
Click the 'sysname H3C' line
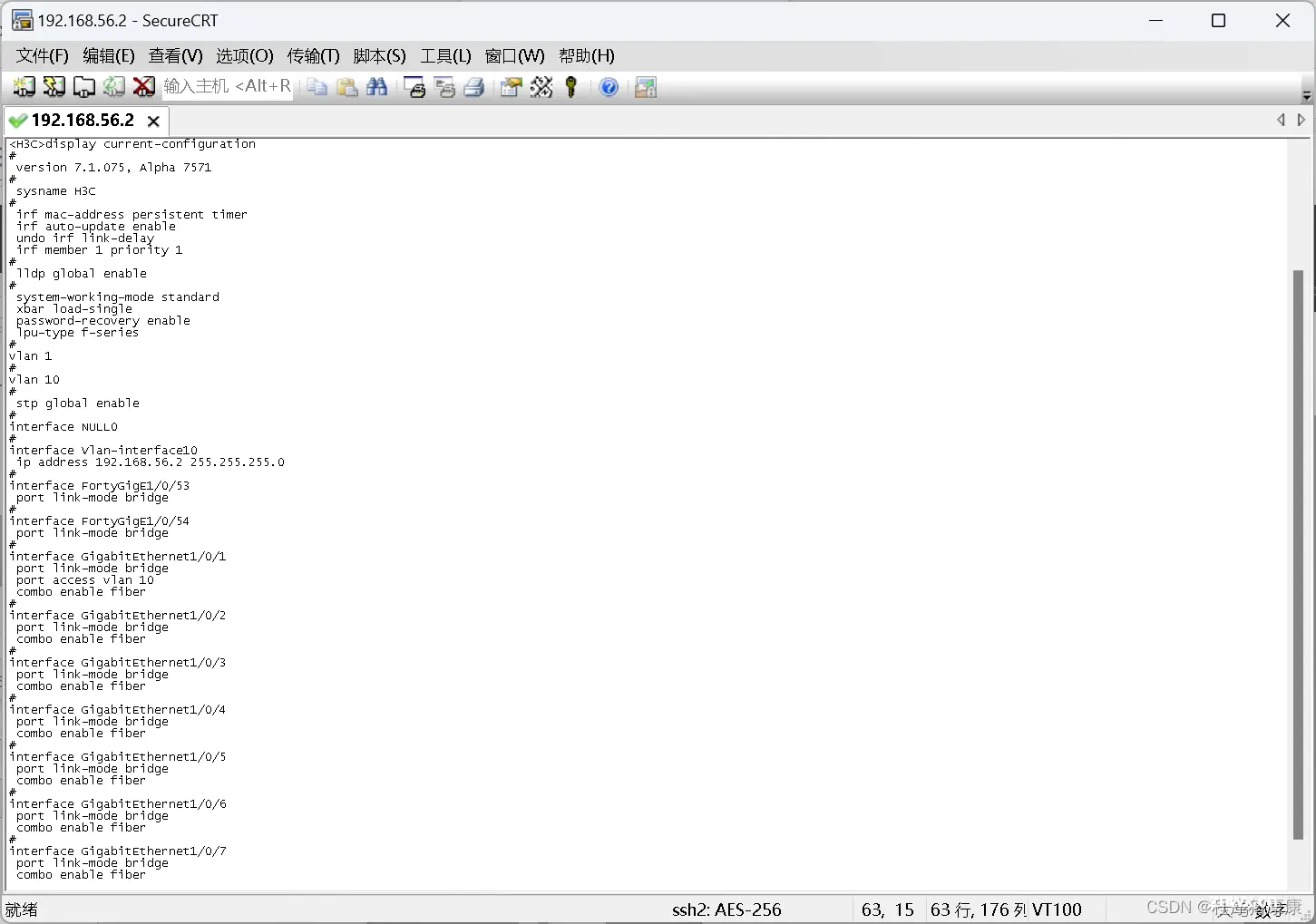55,191
